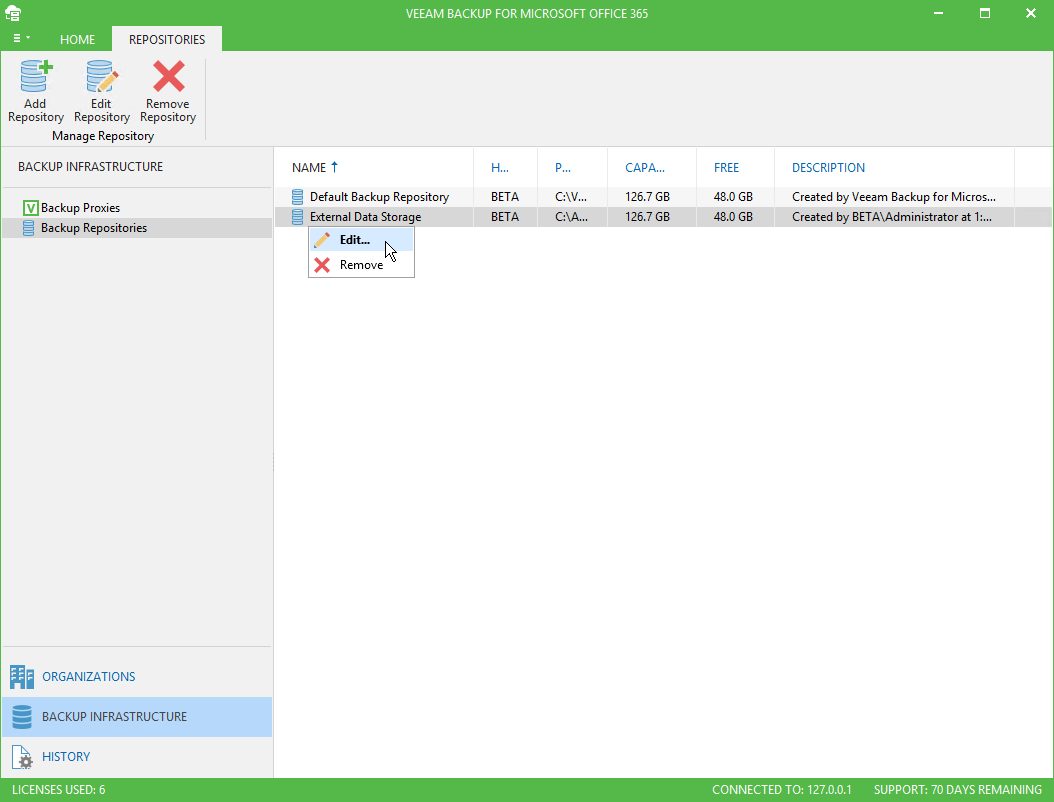Viewport: 1054px width, 802px height.
Task: Click BETA host of External Data Storage
Action: click(x=505, y=217)
